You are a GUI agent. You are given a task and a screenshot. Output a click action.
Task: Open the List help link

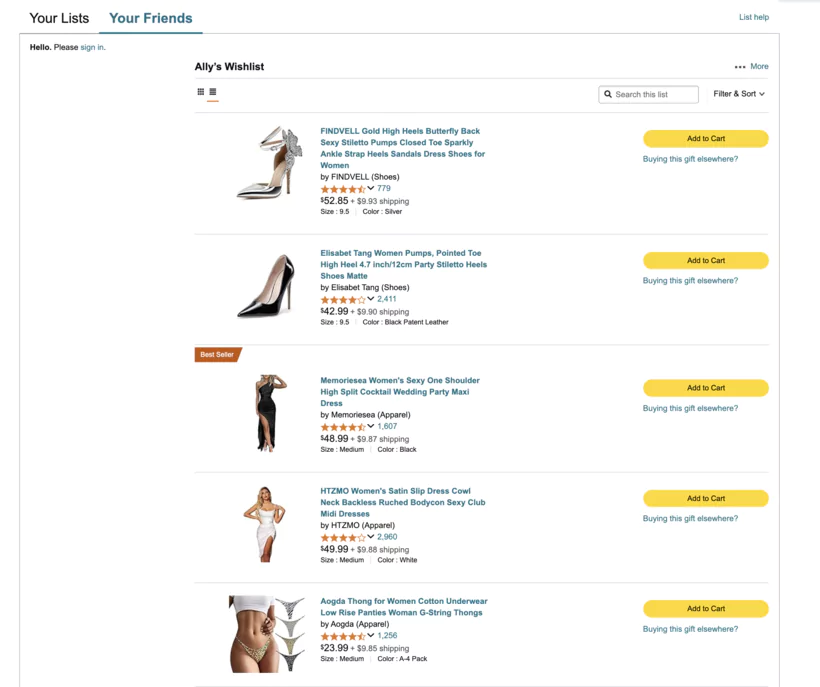click(754, 17)
